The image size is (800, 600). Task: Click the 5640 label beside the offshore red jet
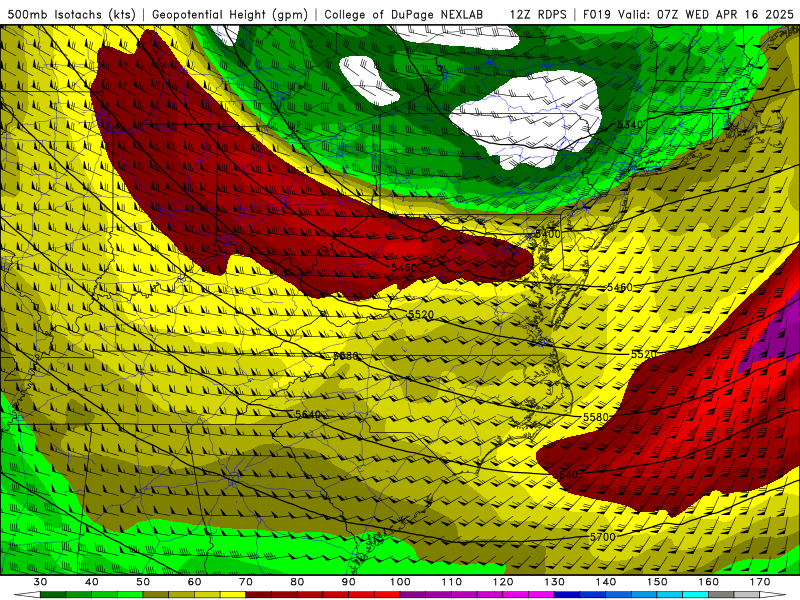(x=565, y=475)
